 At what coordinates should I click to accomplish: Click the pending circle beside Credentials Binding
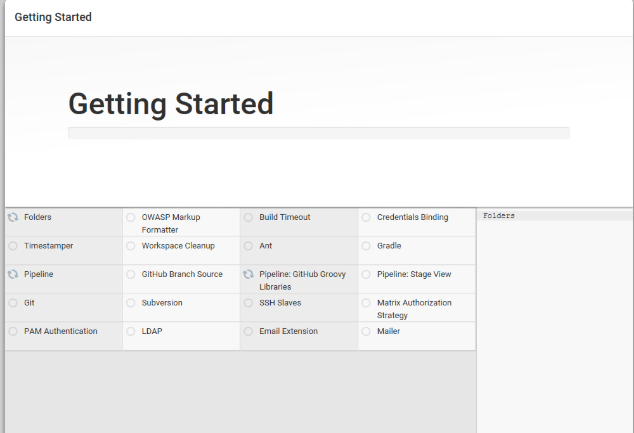tap(366, 218)
